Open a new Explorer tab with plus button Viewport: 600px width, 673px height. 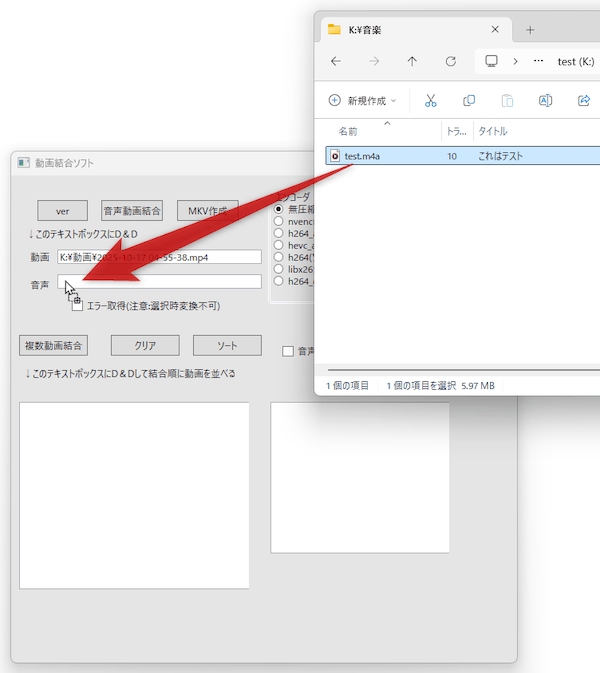[x=530, y=29]
